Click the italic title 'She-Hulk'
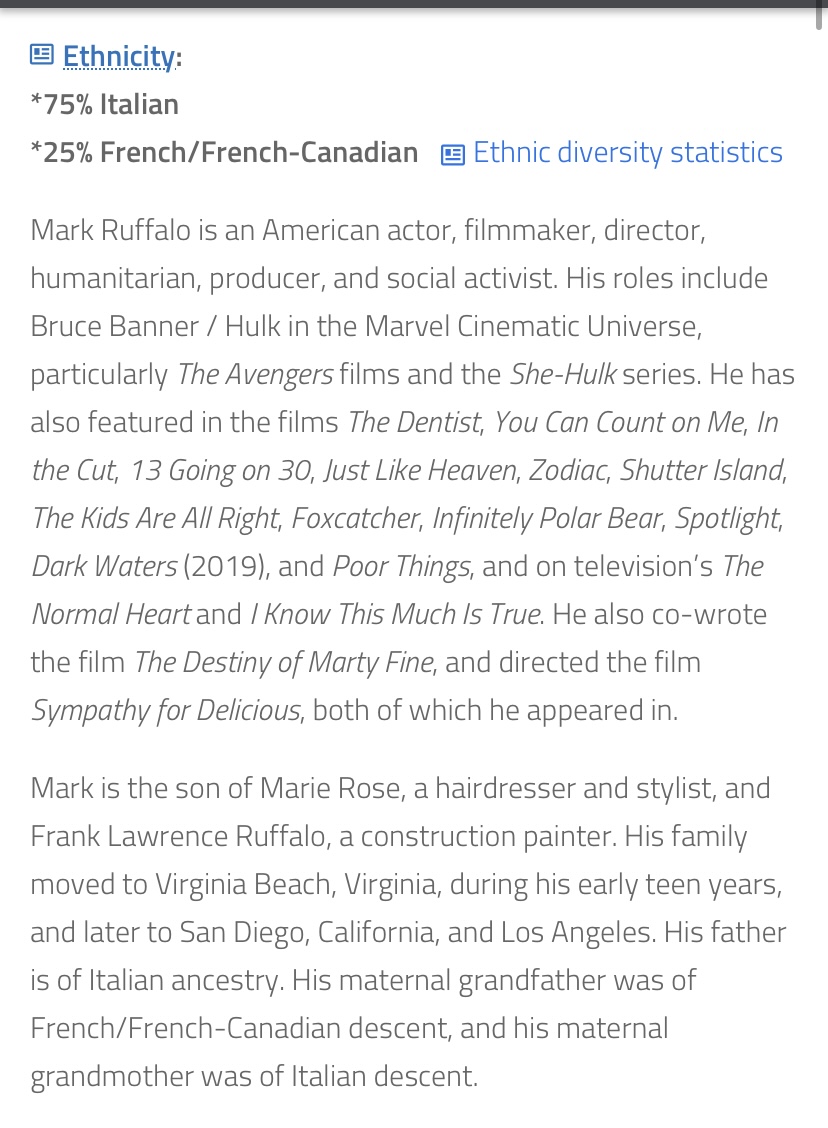 pos(563,374)
